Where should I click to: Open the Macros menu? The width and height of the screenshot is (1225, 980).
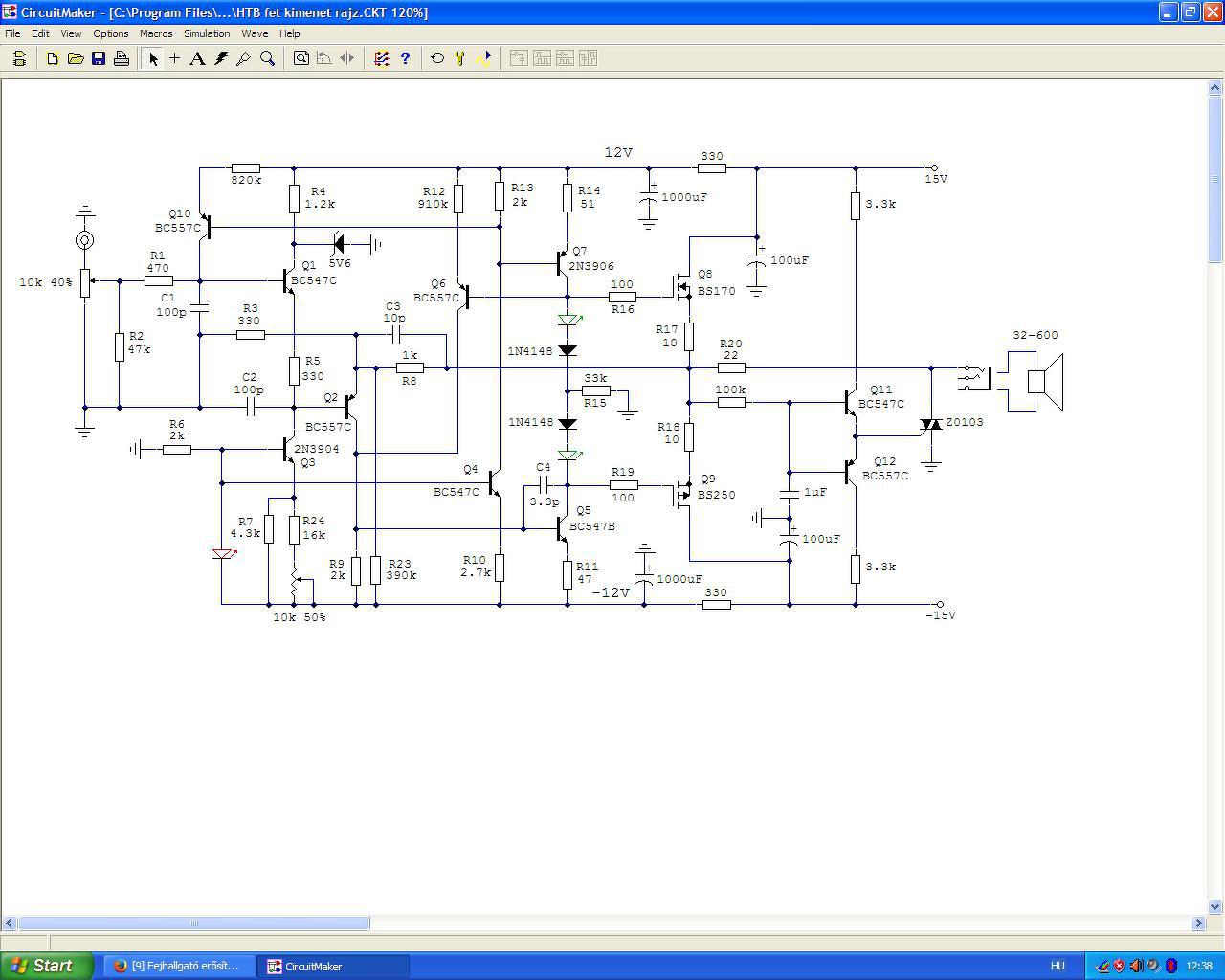click(156, 33)
